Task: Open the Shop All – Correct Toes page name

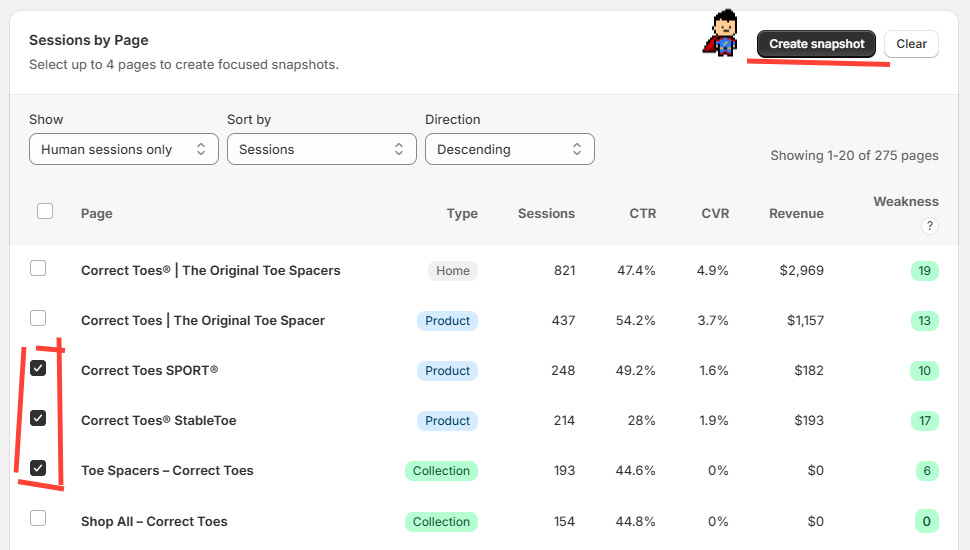Action: [154, 522]
